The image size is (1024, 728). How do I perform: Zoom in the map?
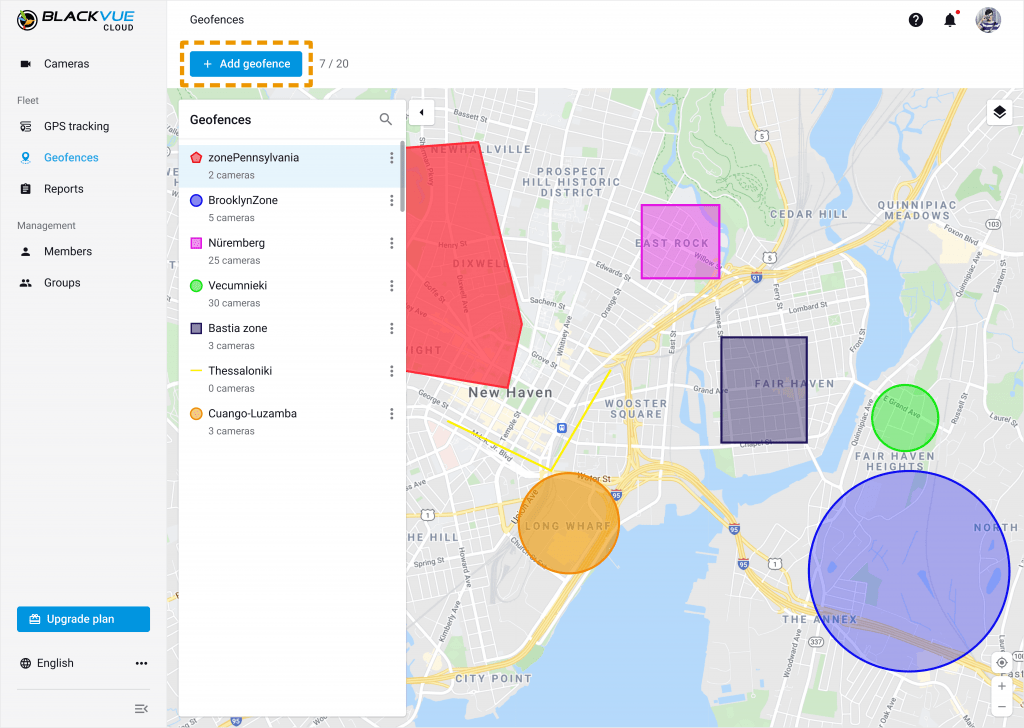pyautogui.click(x=1002, y=686)
